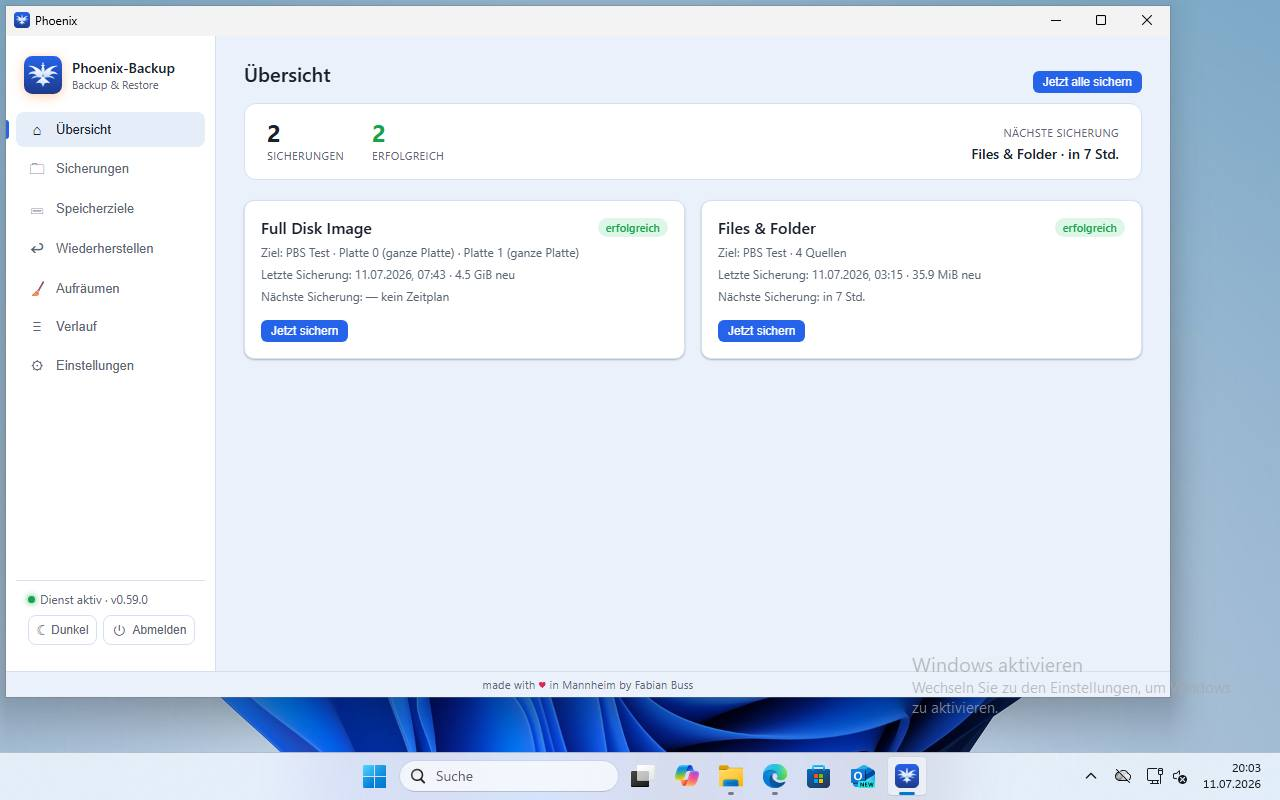
Task: Click 'Nächste Sicherung: in 7 Std.' card line
Action: (791, 297)
